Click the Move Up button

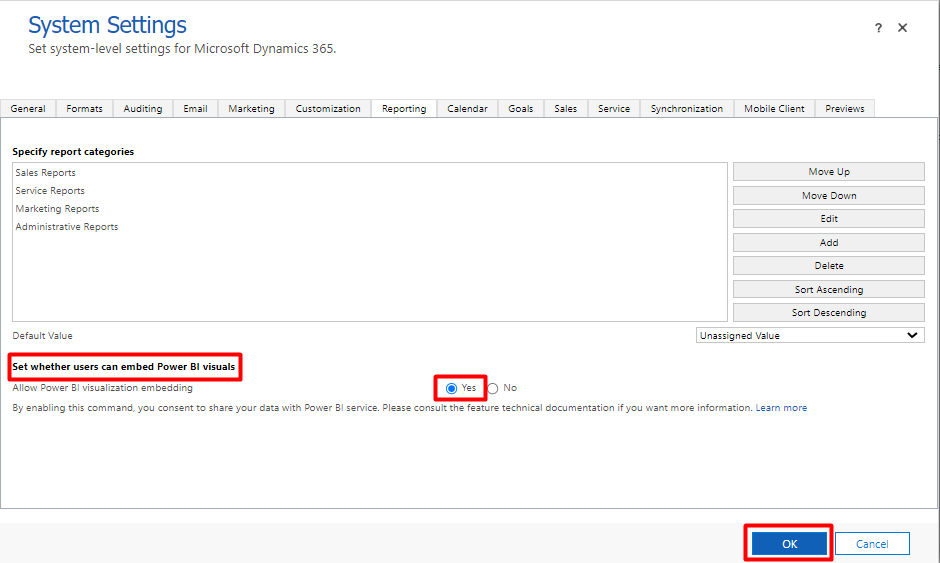pos(828,171)
